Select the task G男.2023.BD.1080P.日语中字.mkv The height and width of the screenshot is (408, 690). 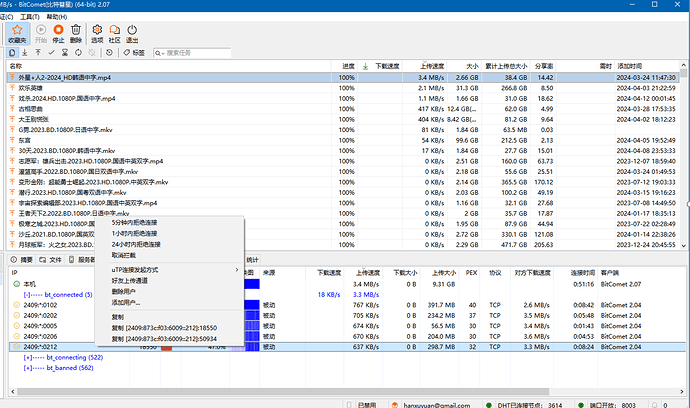pyautogui.click(x=66, y=130)
